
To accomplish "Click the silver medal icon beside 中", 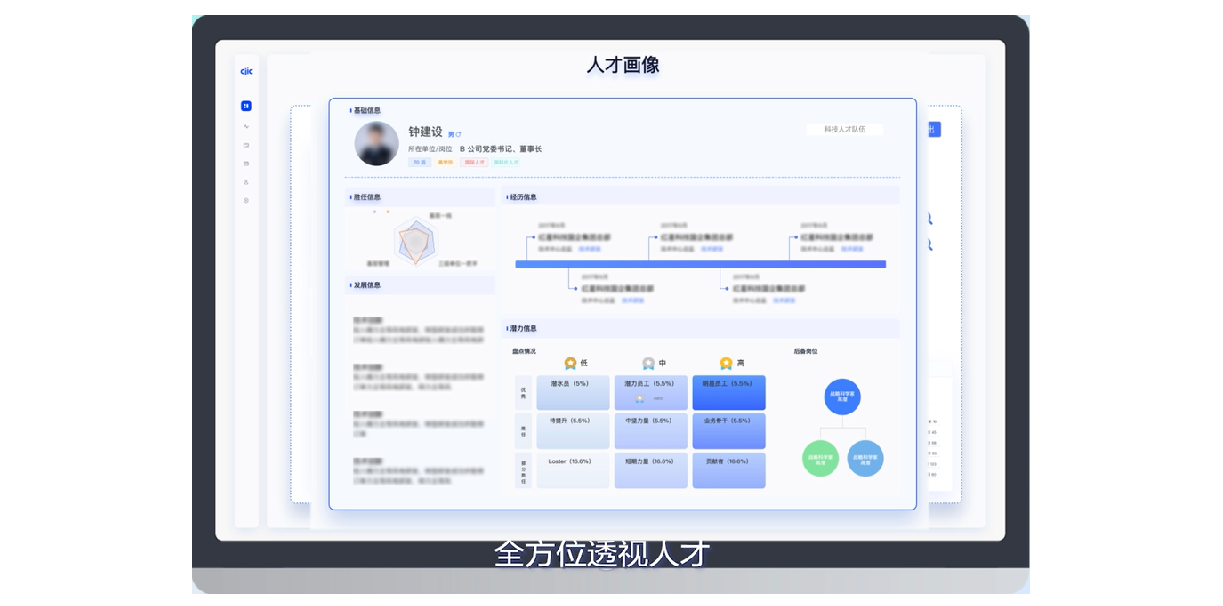I will coord(648,363).
